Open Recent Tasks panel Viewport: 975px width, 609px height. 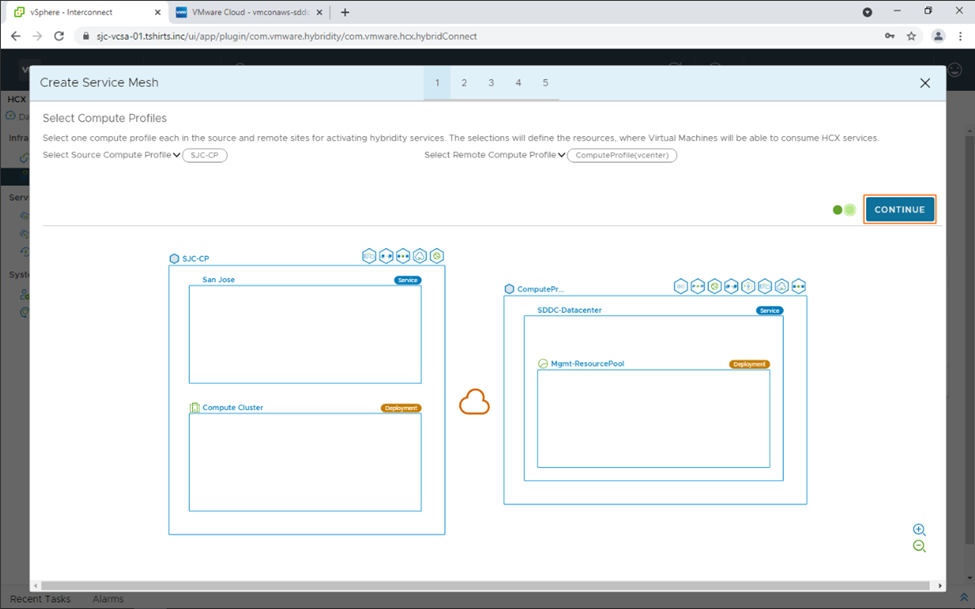[x=40, y=599]
